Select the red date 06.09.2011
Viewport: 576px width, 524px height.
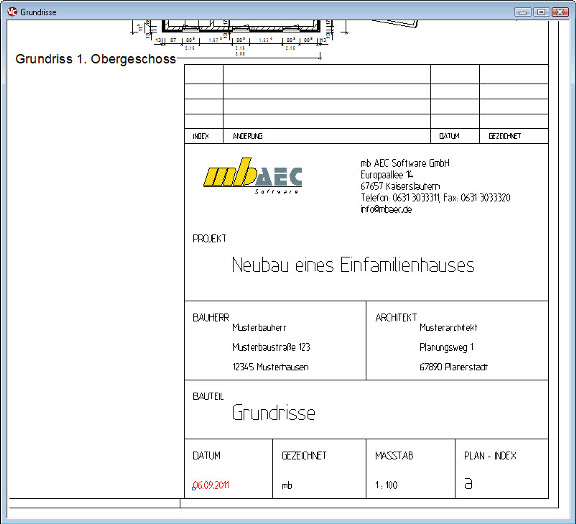pyautogui.click(x=211, y=485)
